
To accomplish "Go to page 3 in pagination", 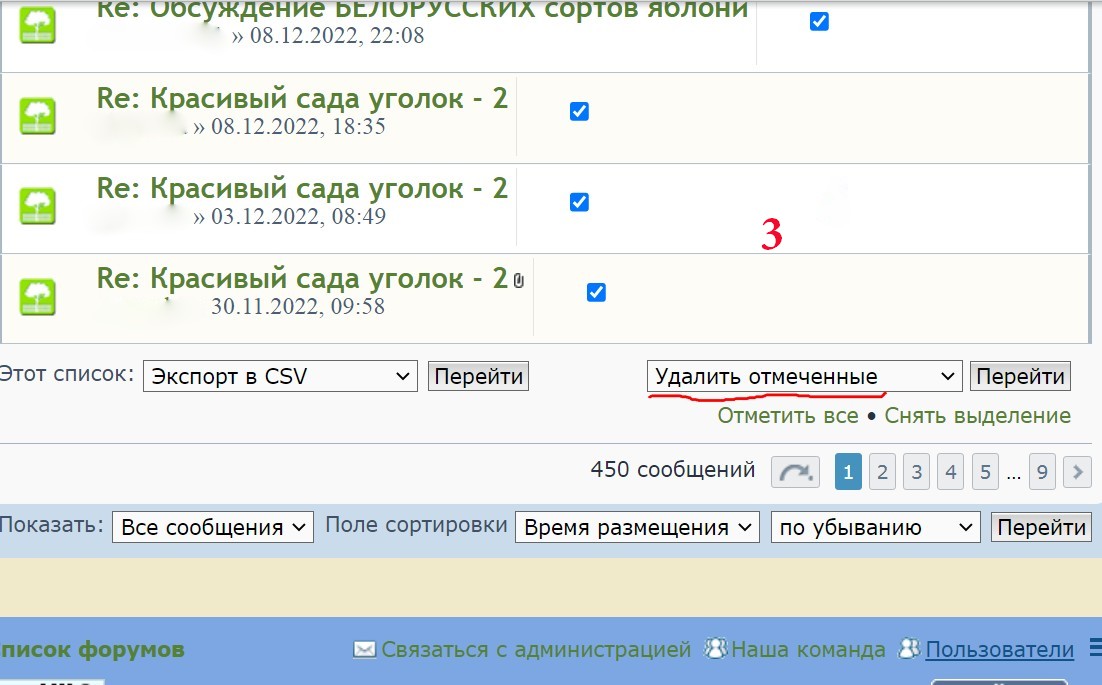I will pos(916,471).
